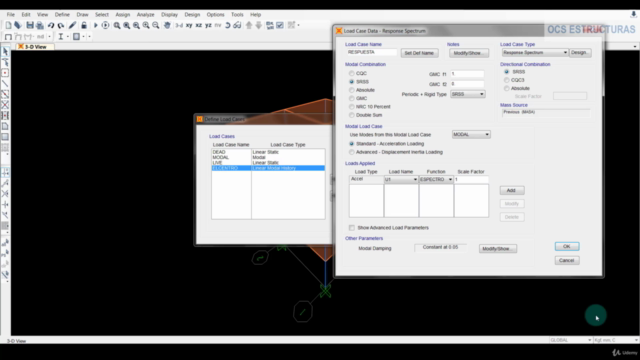
Task: Click the Print icon in toolbar
Action: click(40, 25)
